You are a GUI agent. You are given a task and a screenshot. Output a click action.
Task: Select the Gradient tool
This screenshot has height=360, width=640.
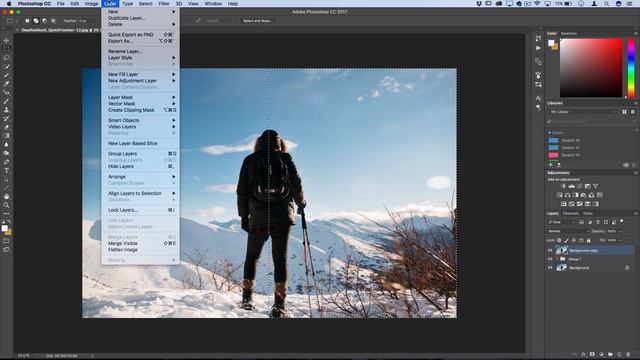coord(6,136)
